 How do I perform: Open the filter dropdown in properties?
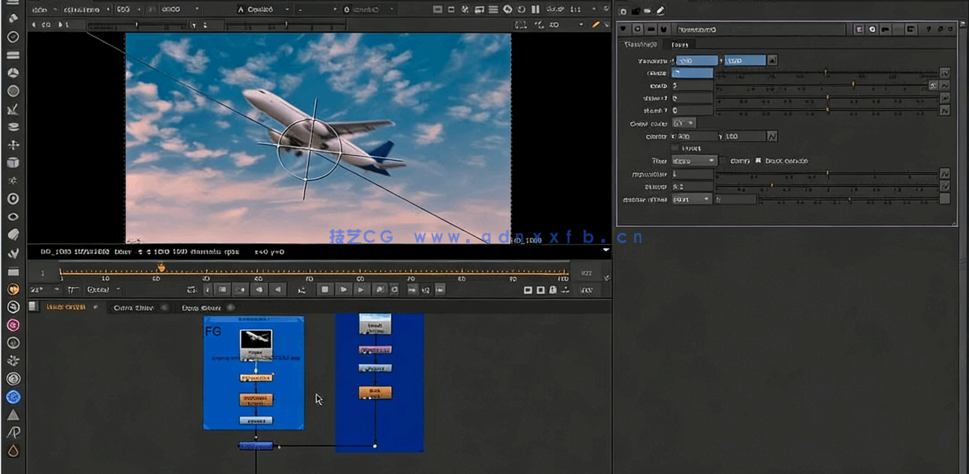[695, 161]
